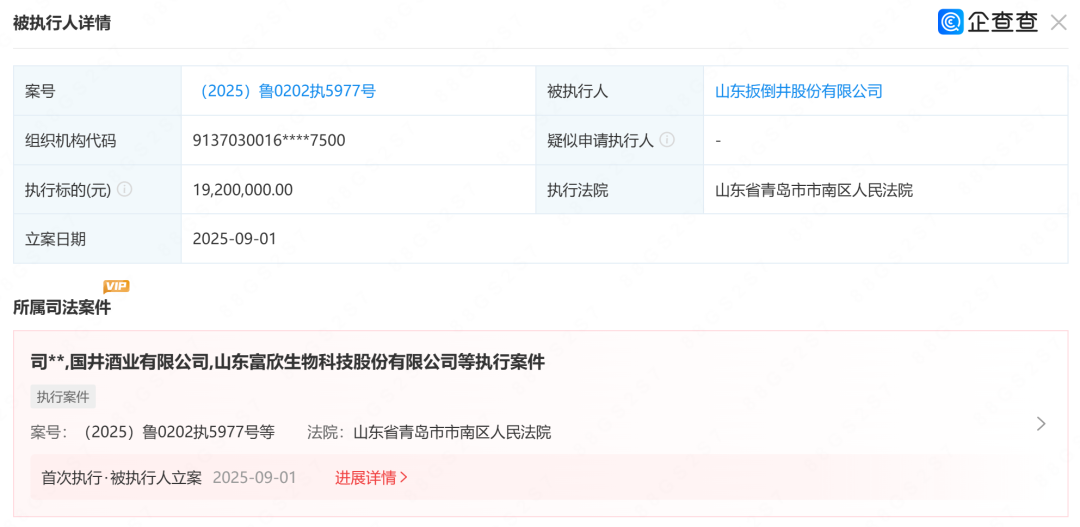The height and width of the screenshot is (527, 1080).
Task: Open case number link in 案号 table row
Action: [x=284, y=91]
